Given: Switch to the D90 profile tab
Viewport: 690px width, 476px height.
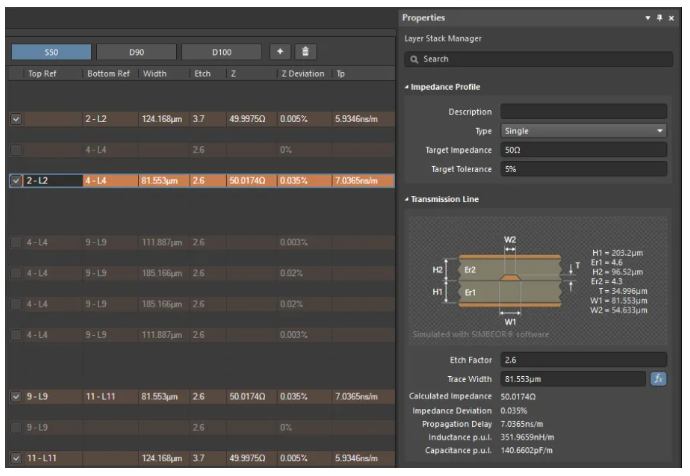Looking at the screenshot, I should point(136,51).
